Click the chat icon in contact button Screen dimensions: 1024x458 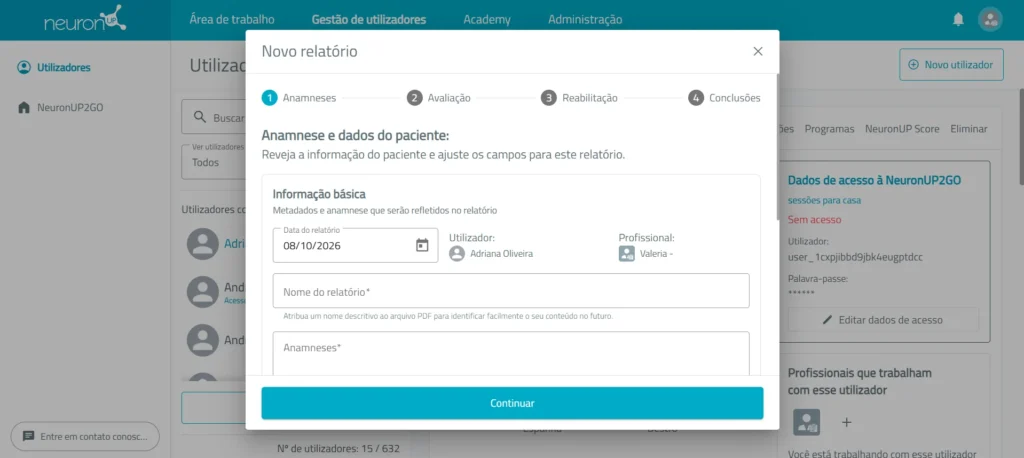pyautogui.click(x=28, y=436)
